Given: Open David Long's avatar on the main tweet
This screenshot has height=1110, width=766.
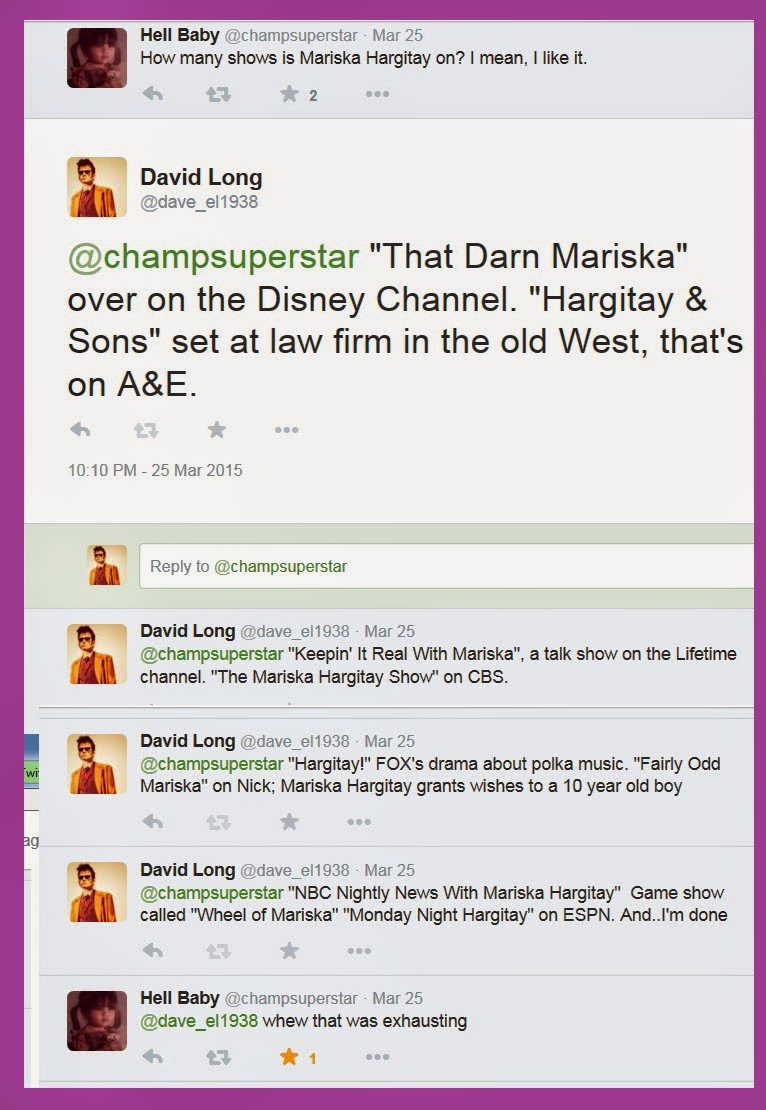Looking at the screenshot, I should click(x=97, y=187).
